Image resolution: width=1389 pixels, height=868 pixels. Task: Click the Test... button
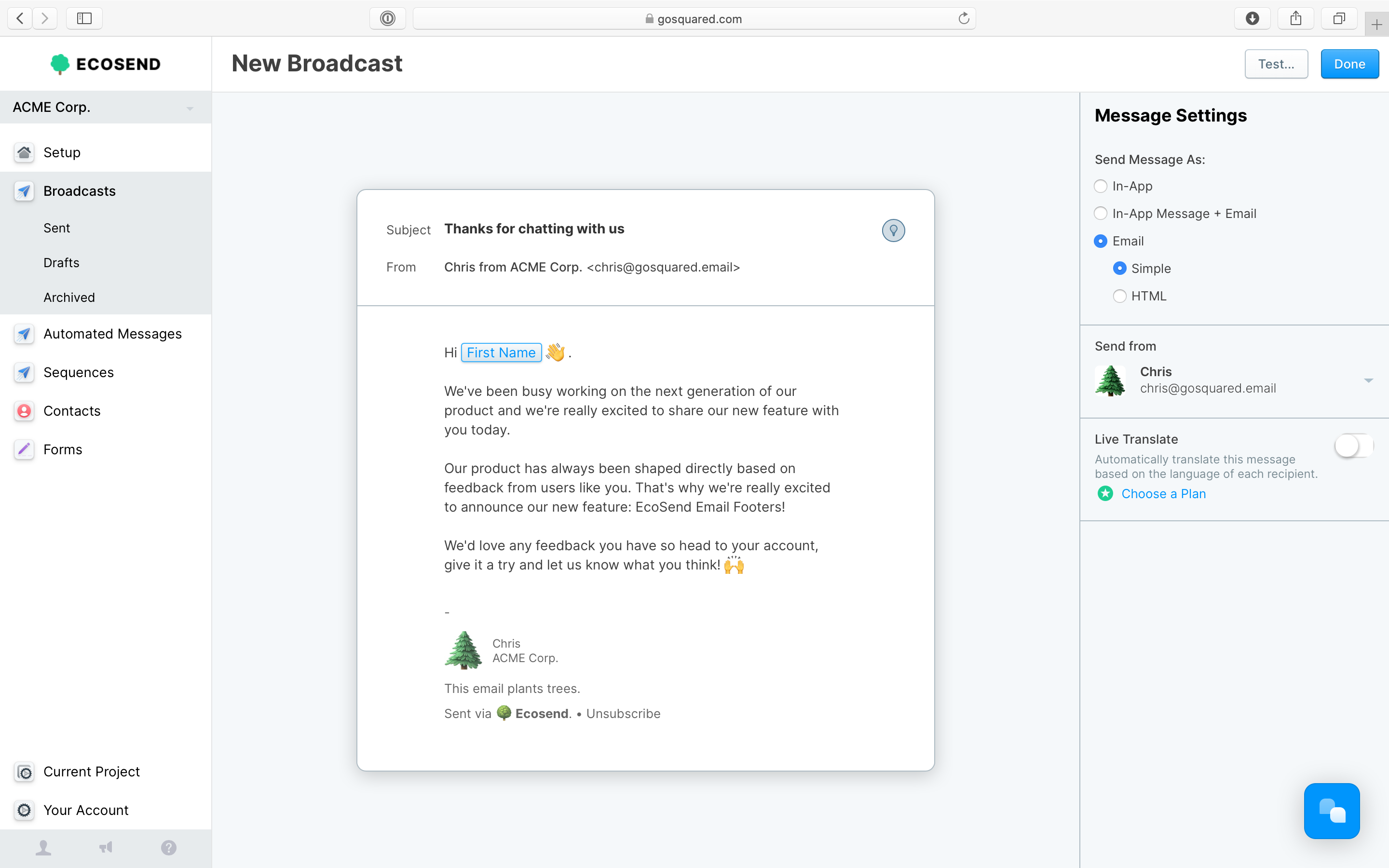click(x=1276, y=64)
